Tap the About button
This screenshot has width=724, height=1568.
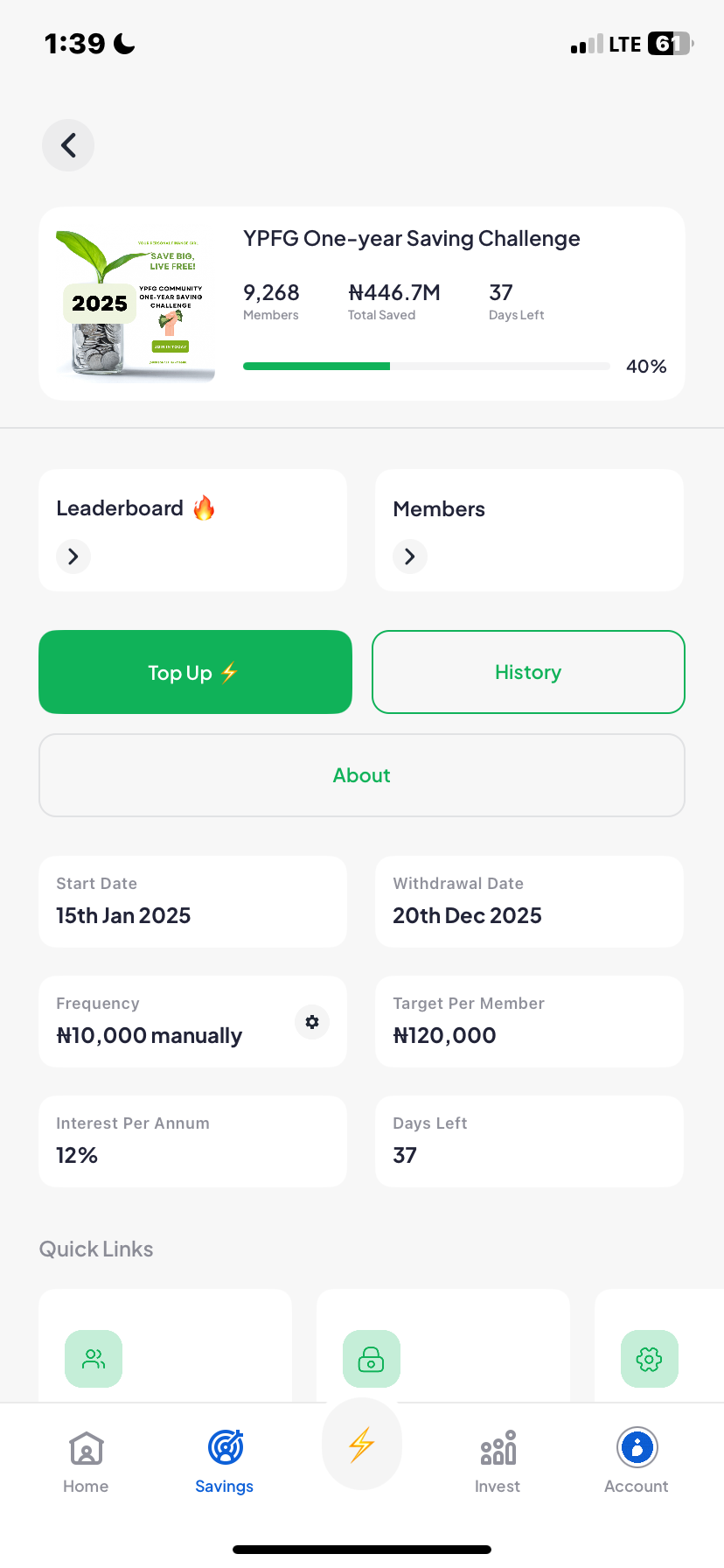coord(362,775)
